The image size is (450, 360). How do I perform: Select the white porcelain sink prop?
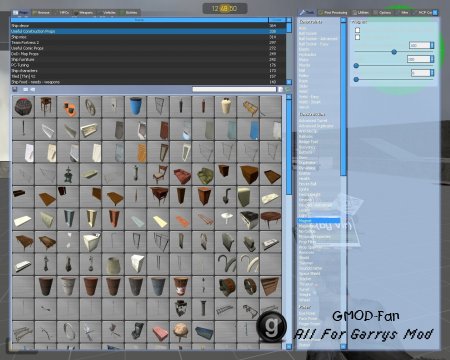226,219
